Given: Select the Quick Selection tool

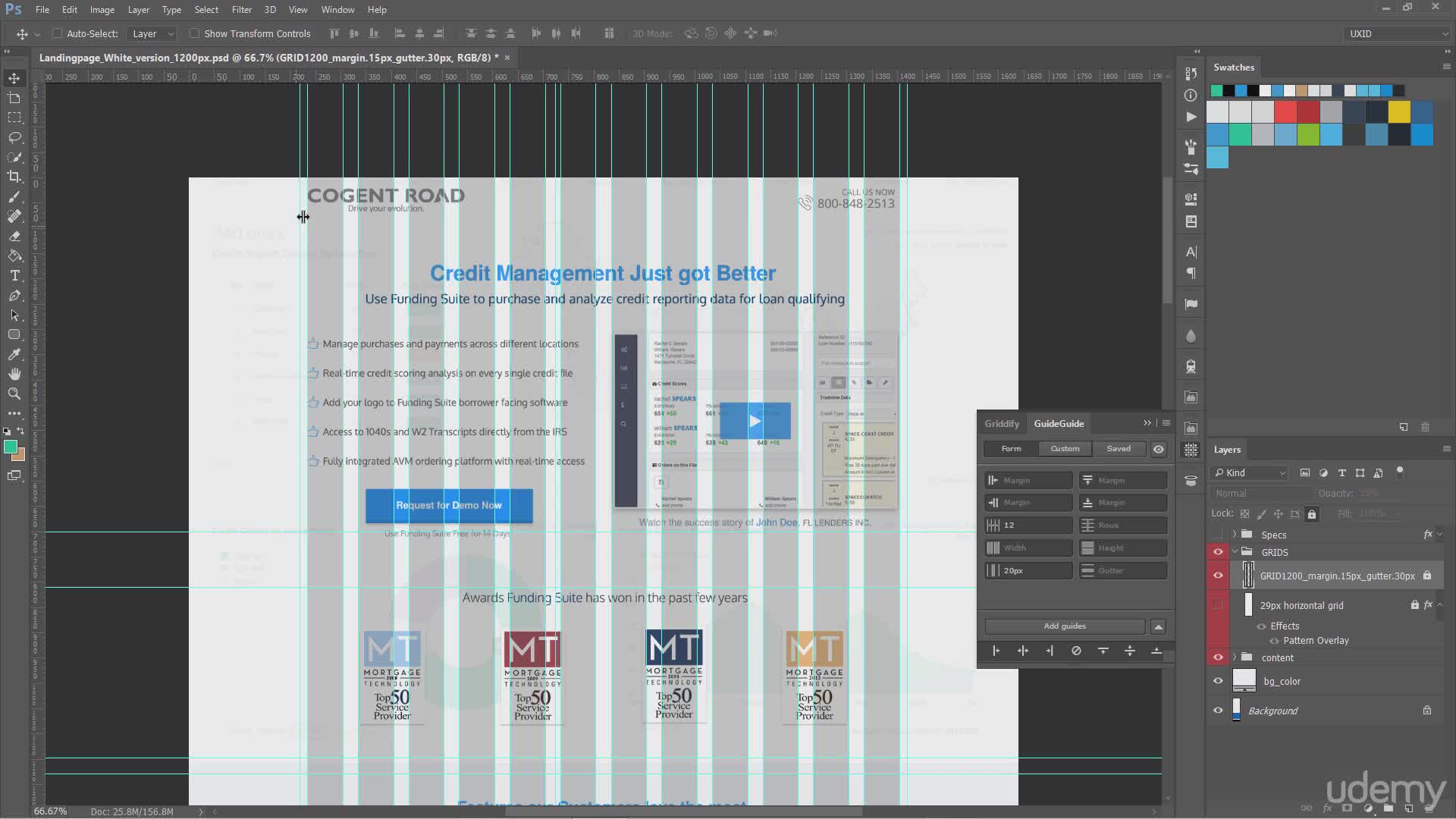Looking at the screenshot, I should pos(14,157).
